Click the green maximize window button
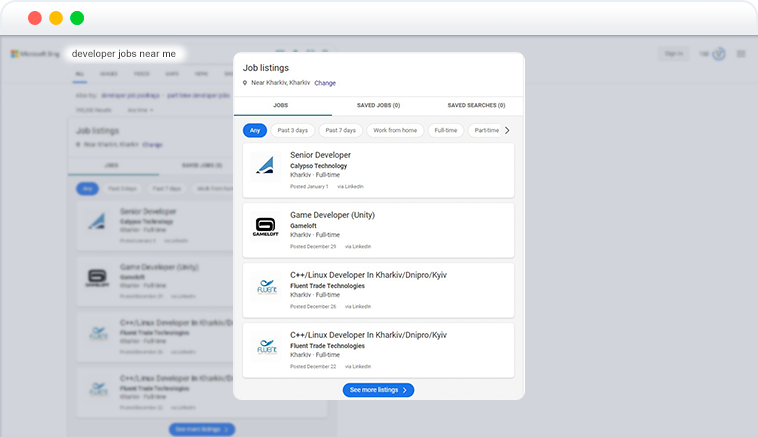Screen dimensions: 758x437 (77, 18)
